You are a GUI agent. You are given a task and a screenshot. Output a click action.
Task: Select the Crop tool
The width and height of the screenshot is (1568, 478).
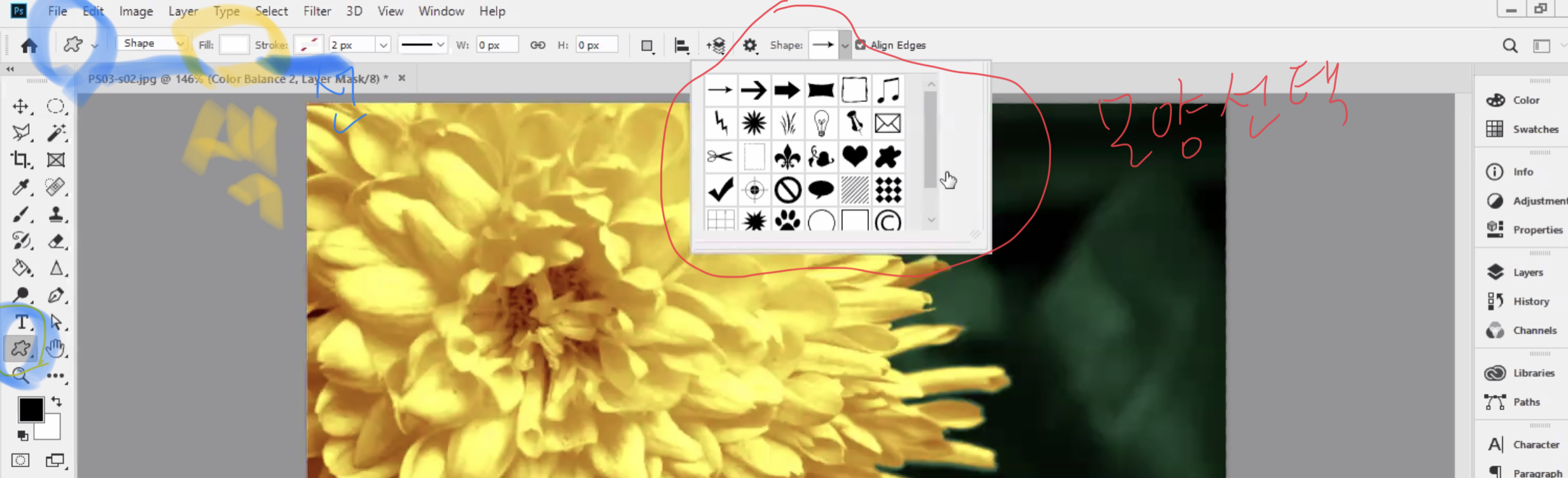click(21, 160)
